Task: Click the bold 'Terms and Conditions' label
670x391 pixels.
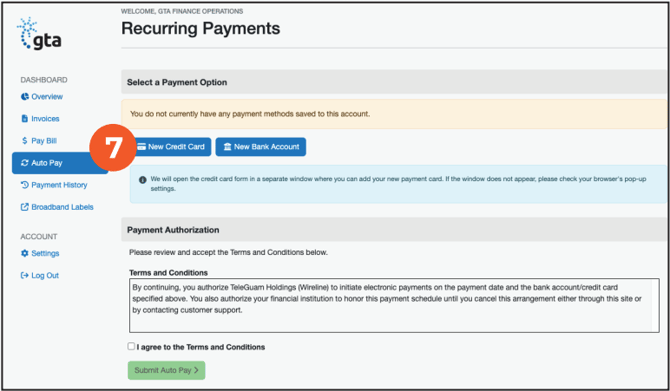Action: [x=168, y=272]
